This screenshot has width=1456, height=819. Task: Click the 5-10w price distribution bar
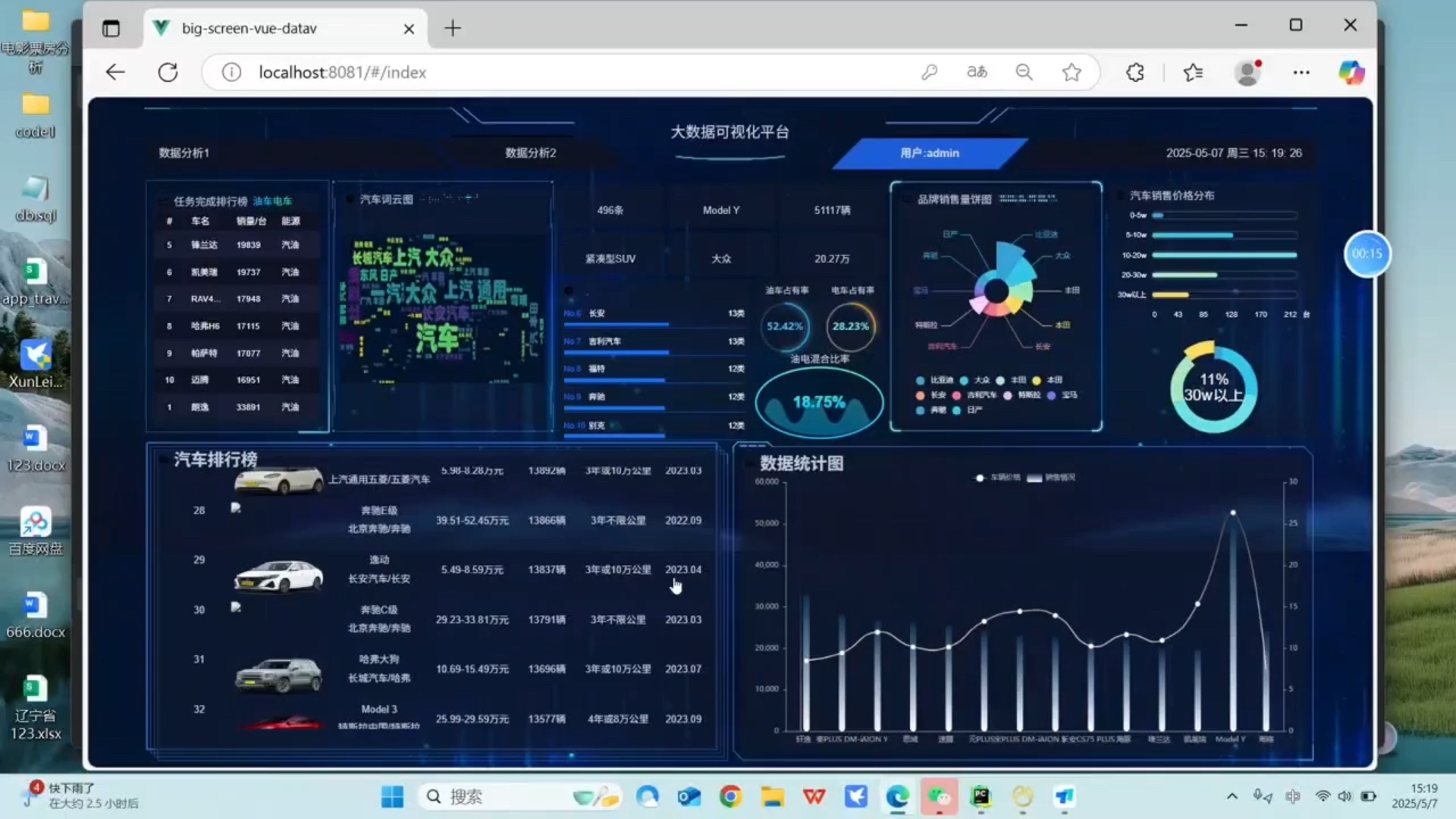(x=1193, y=235)
